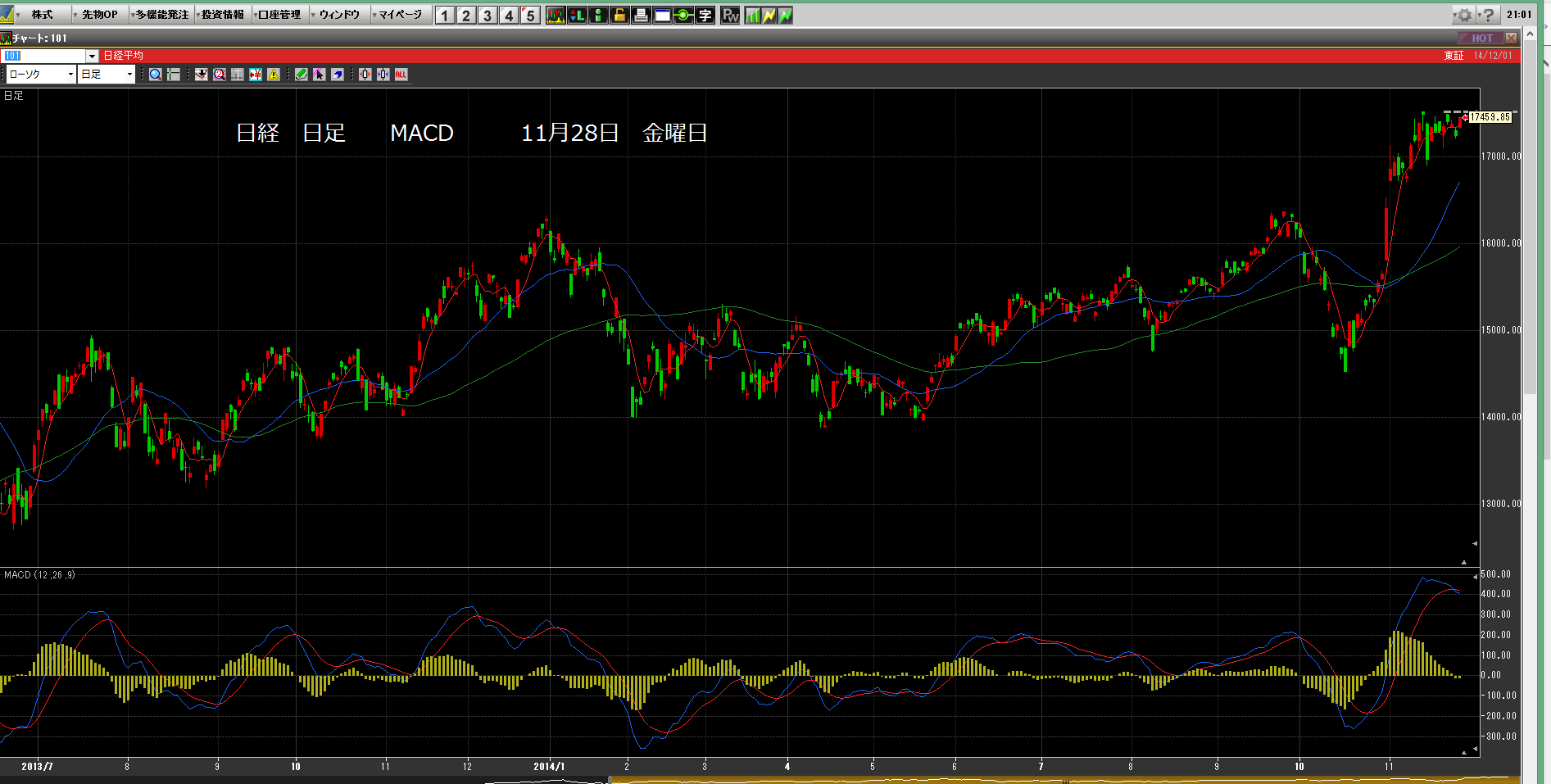The image size is (1551, 784).
Task: Click the 21:01 clock display
Action: click(1519, 15)
